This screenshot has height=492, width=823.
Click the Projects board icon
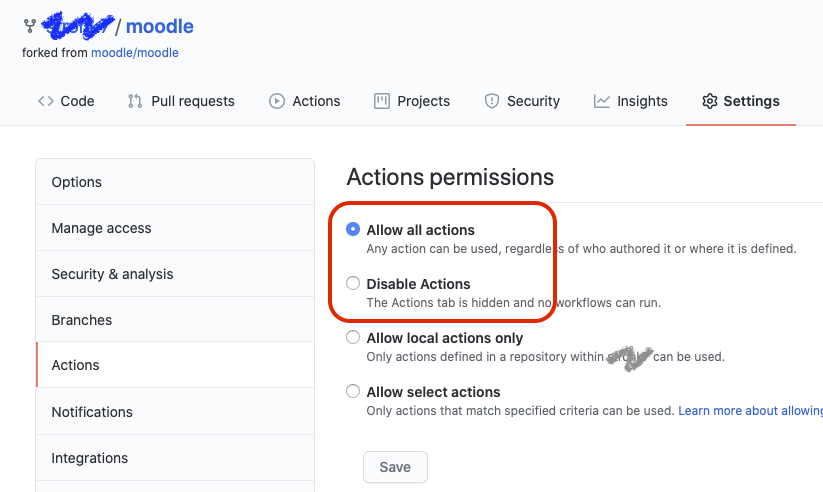(x=382, y=101)
